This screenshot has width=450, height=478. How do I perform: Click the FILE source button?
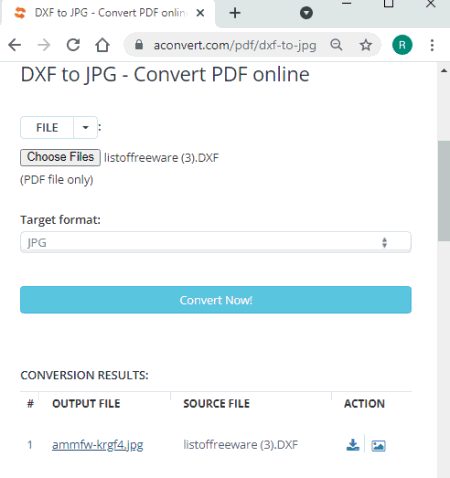coord(47,127)
